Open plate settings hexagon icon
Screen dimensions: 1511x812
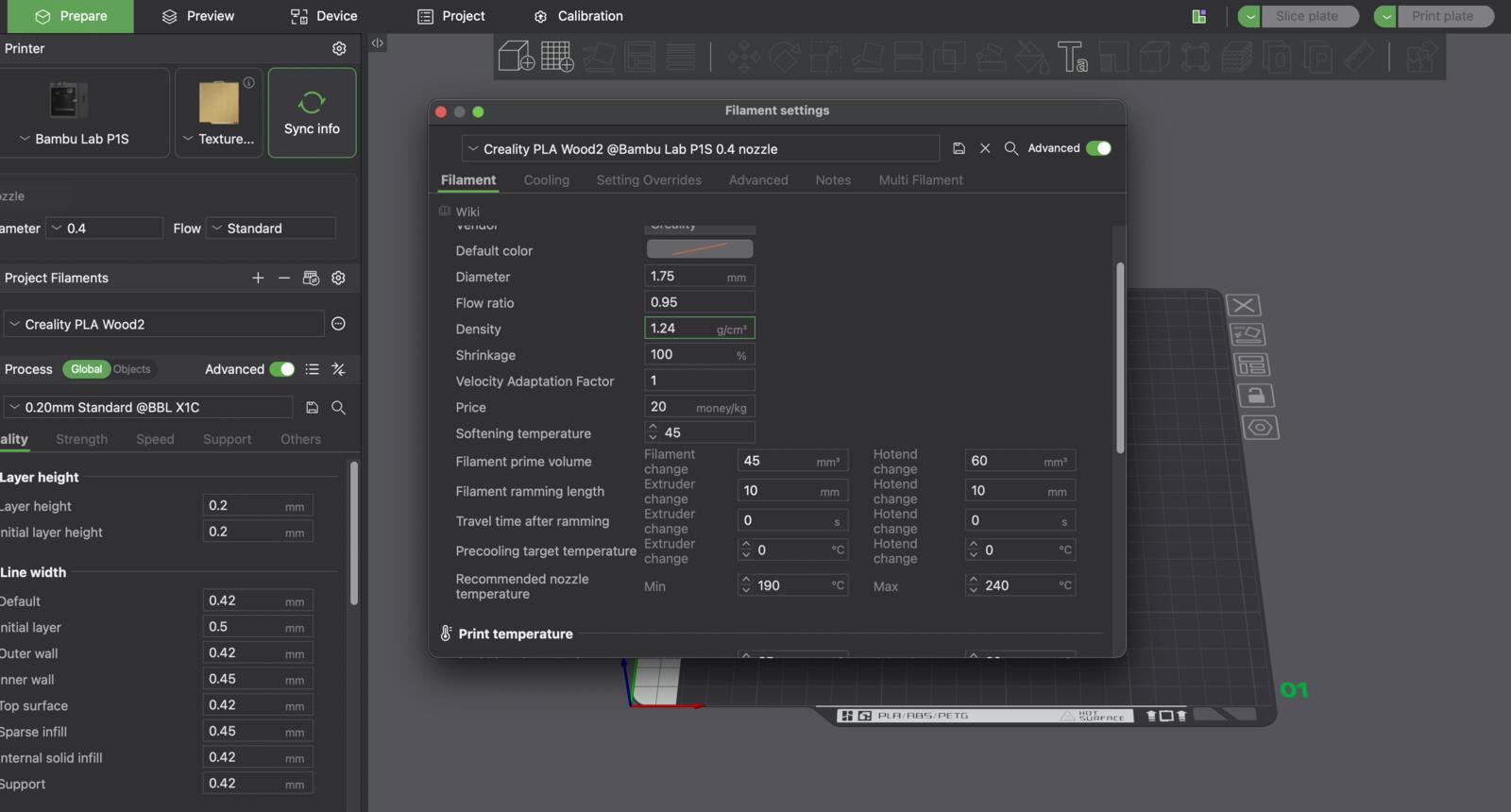(x=1260, y=427)
